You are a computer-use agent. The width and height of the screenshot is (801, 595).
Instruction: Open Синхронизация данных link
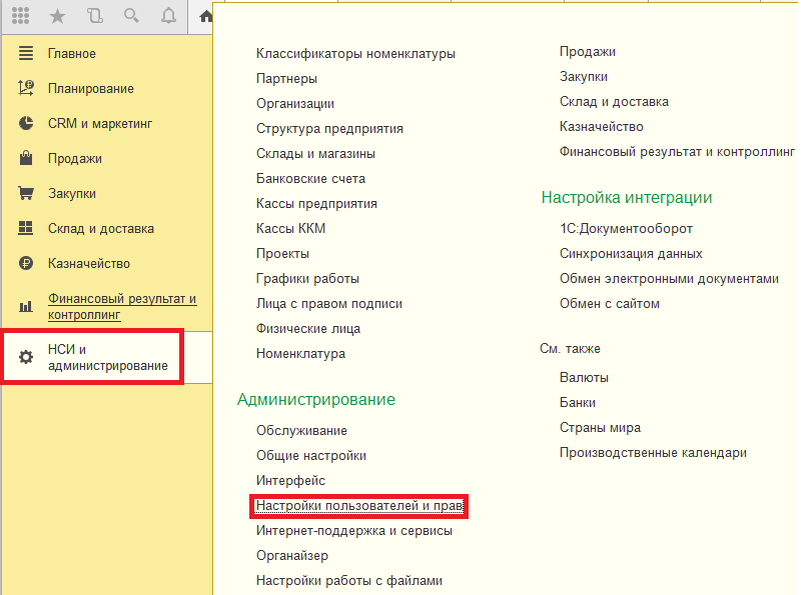[x=631, y=254]
